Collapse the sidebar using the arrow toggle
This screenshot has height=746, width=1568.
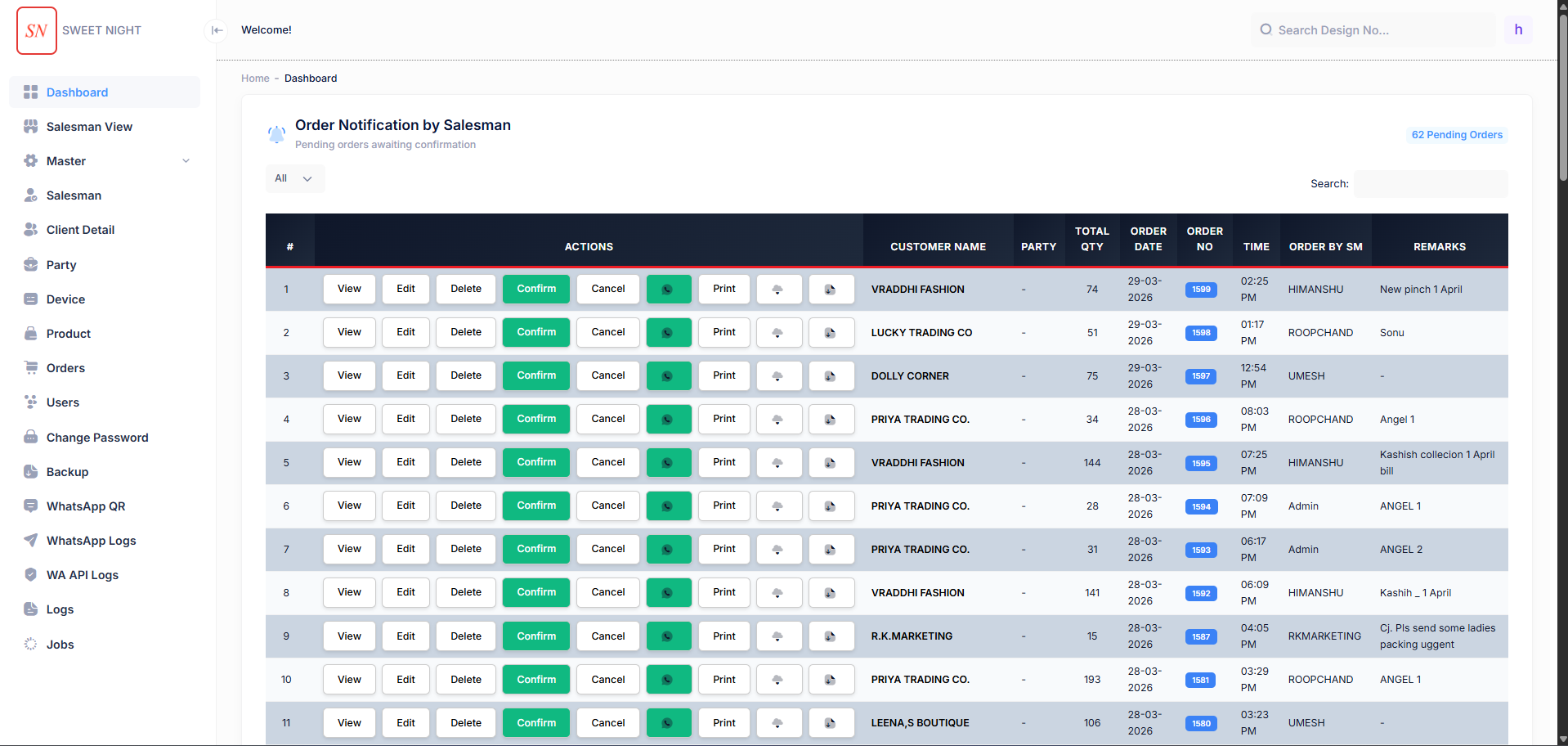click(x=217, y=30)
